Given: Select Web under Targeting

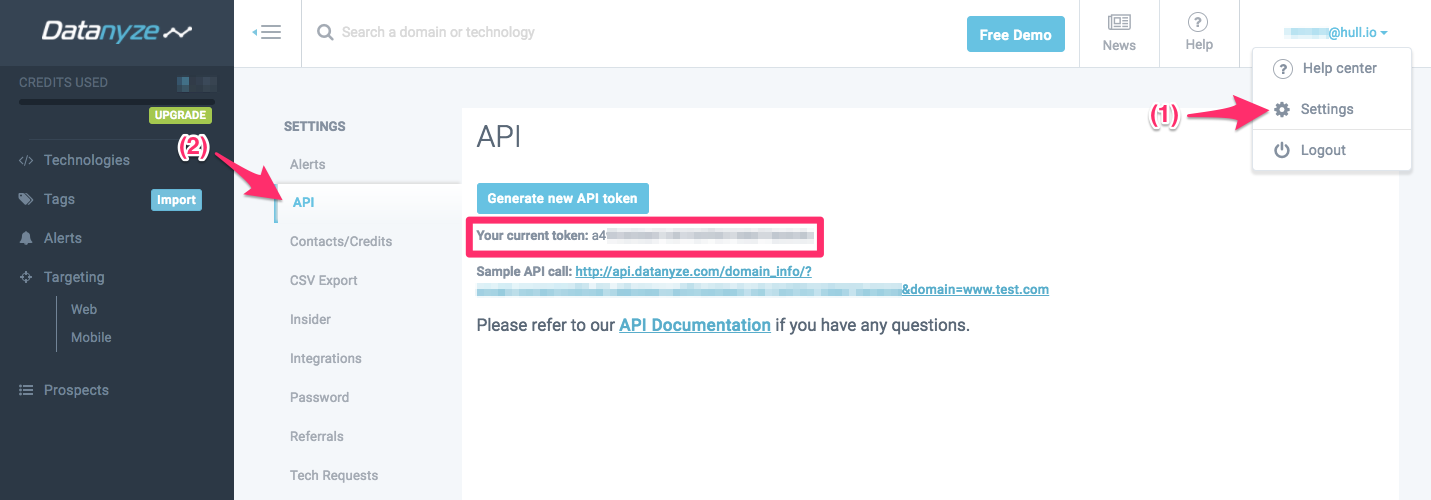Looking at the screenshot, I should [84, 309].
